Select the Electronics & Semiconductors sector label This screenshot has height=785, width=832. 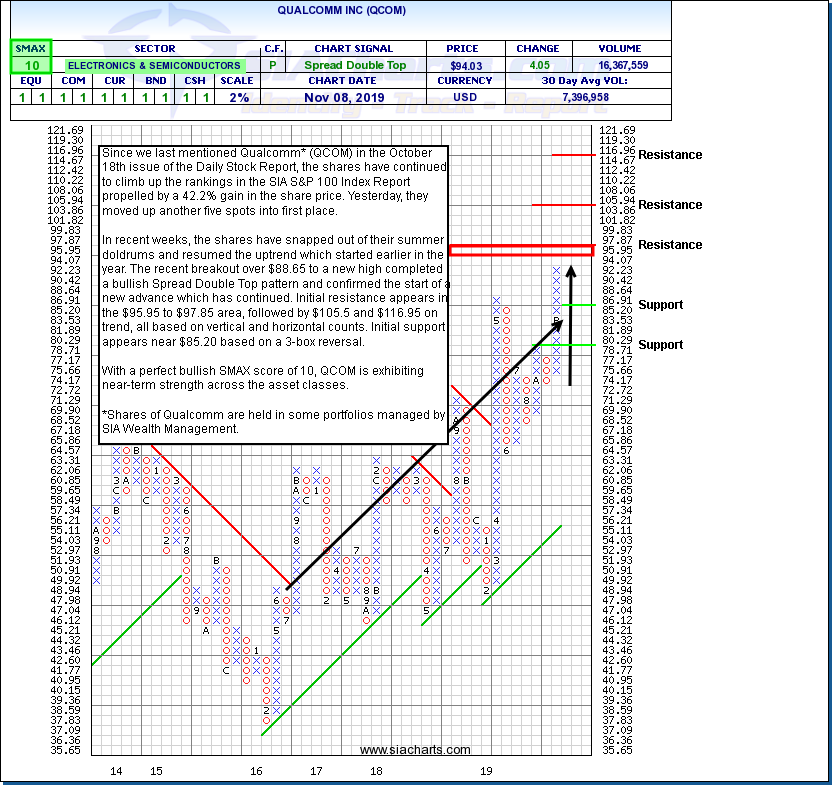coord(154,66)
